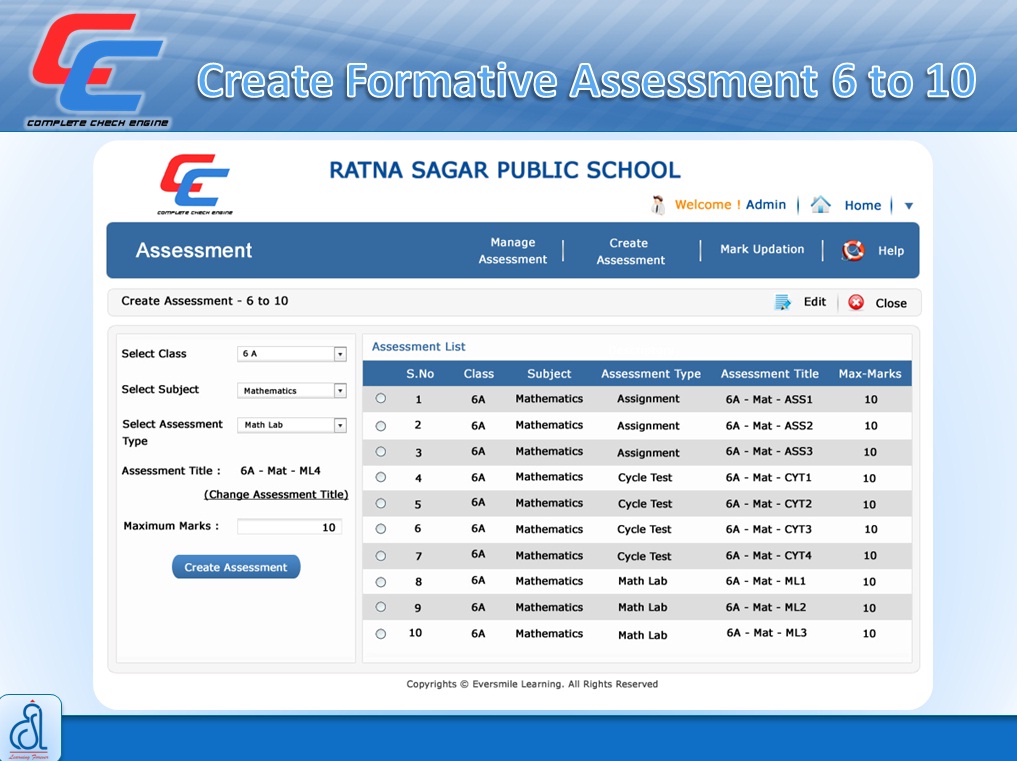Click the Change Assessment Title link

[x=276, y=494]
